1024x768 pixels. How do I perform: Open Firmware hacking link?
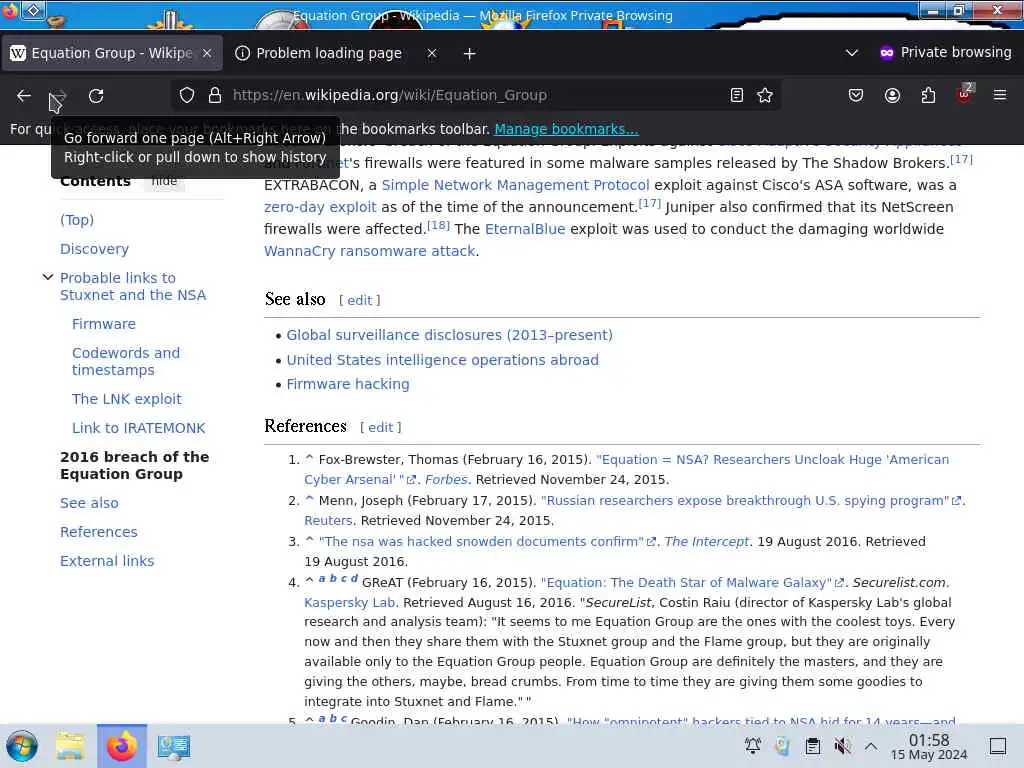[347, 384]
